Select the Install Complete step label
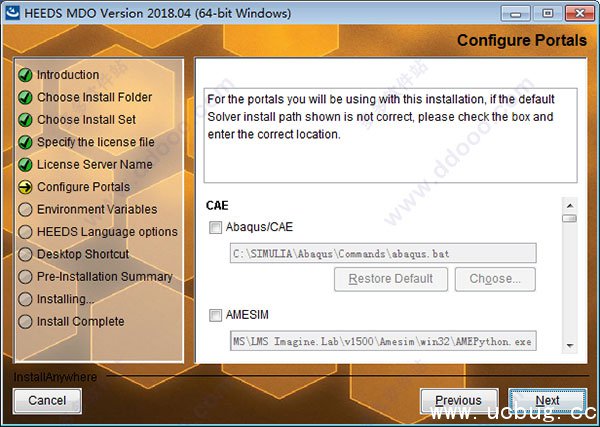The width and height of the screenshot is (600, 427). [80, 322]
